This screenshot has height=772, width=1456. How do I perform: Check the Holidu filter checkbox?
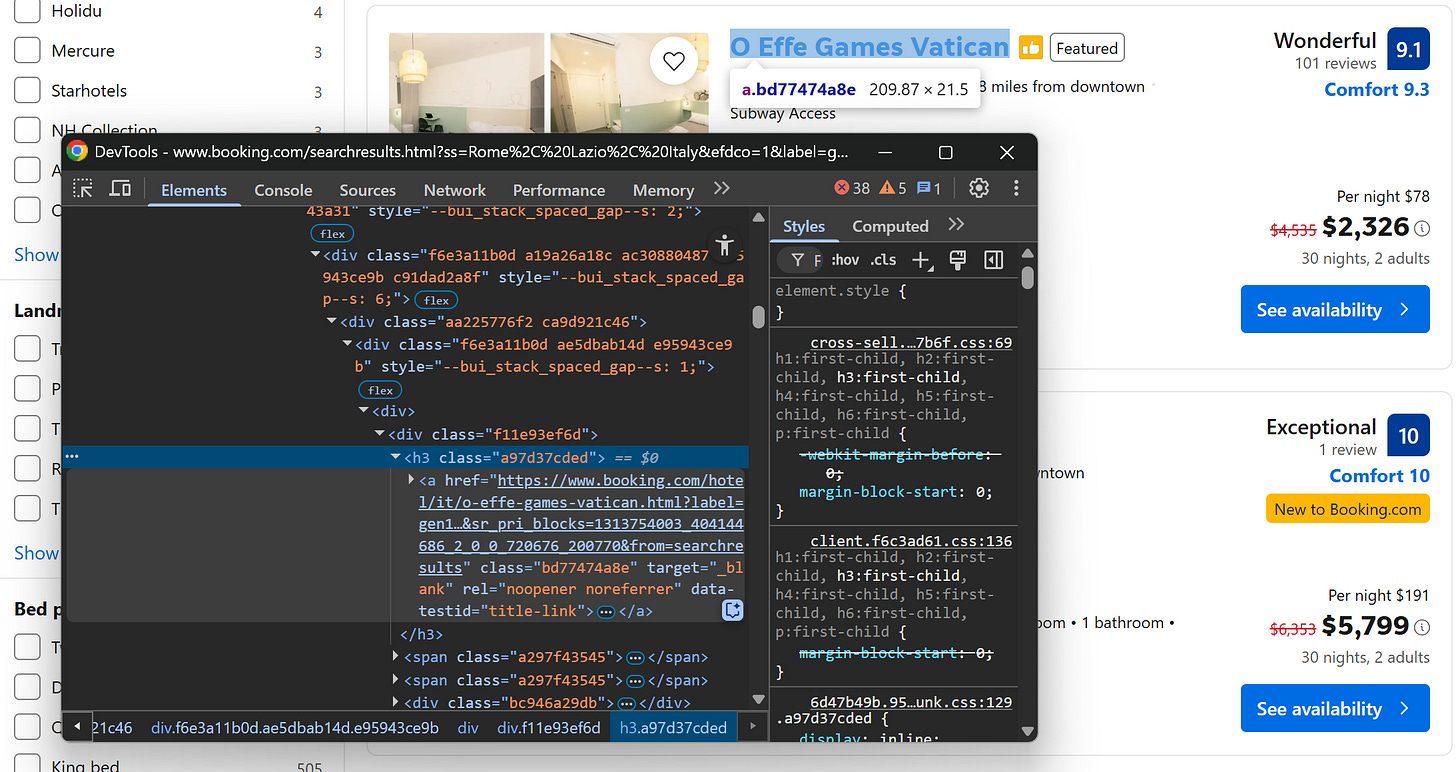tap(27, 12)
